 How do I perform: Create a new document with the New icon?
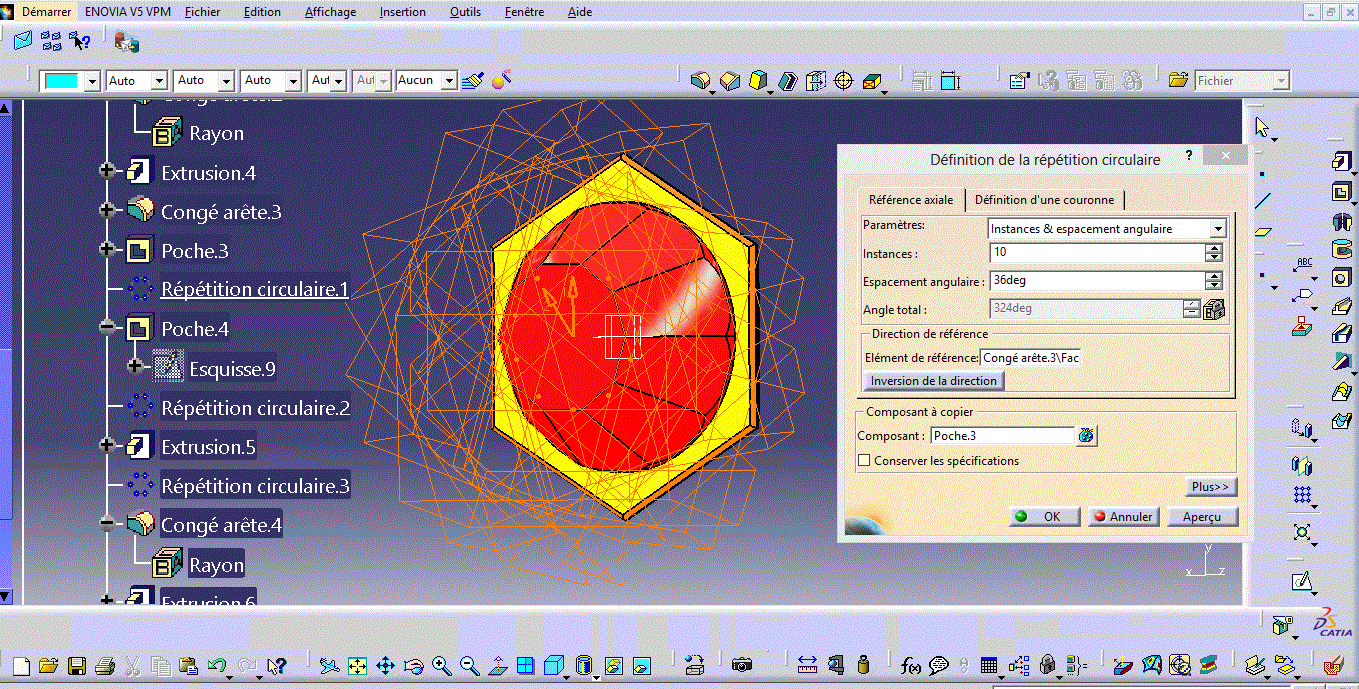point(20,665)
